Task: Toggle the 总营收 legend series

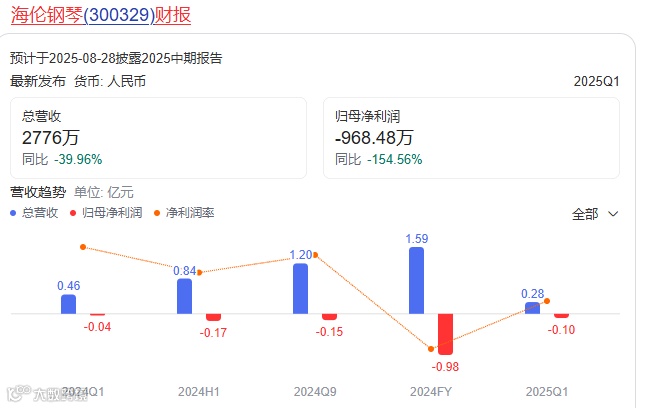Action: point(34,213)
